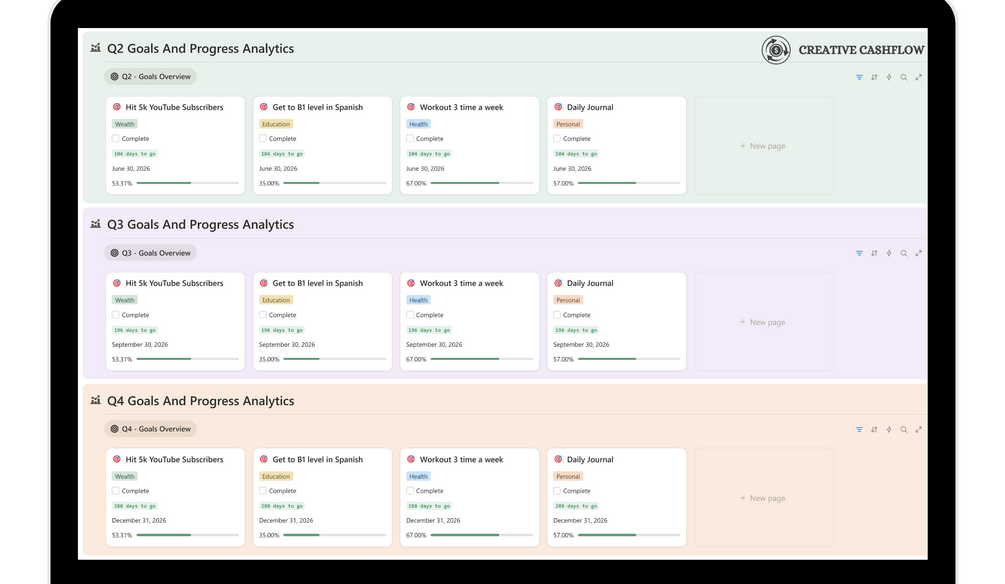
Task: Click 196 days to go badge on Q3 YouTube card
Action: pyautogui.click(x=135, y=330)
